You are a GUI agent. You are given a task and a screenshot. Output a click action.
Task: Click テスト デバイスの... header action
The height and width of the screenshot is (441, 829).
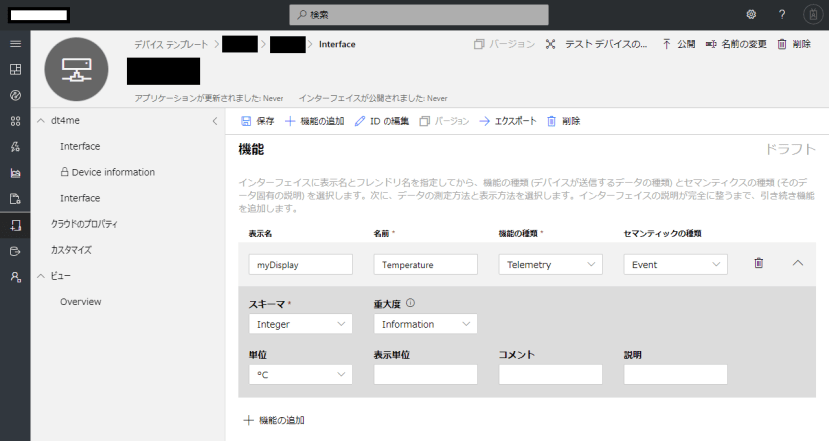point(596,44)
